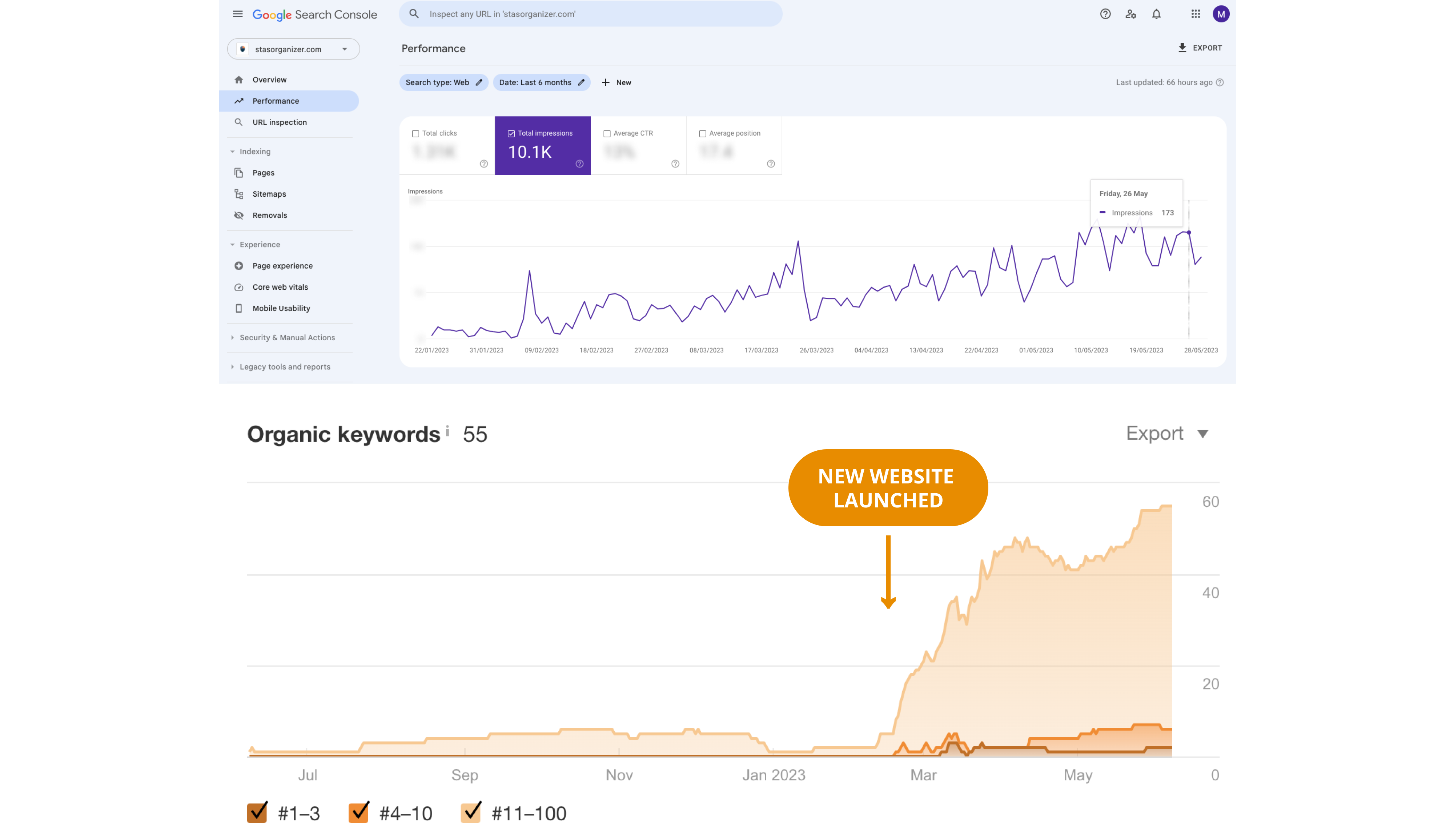Open the Google apps grid
The height and width of the screenshot is (840, 1454).
pos(1196,14)
